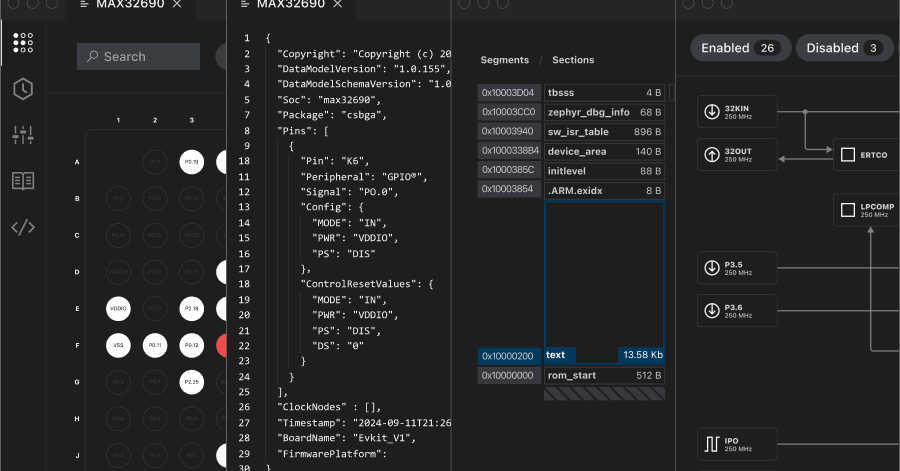Toggle the Disabled 3 filter
The height and width of the screenshot is (471, 900).
pos(843,48)
